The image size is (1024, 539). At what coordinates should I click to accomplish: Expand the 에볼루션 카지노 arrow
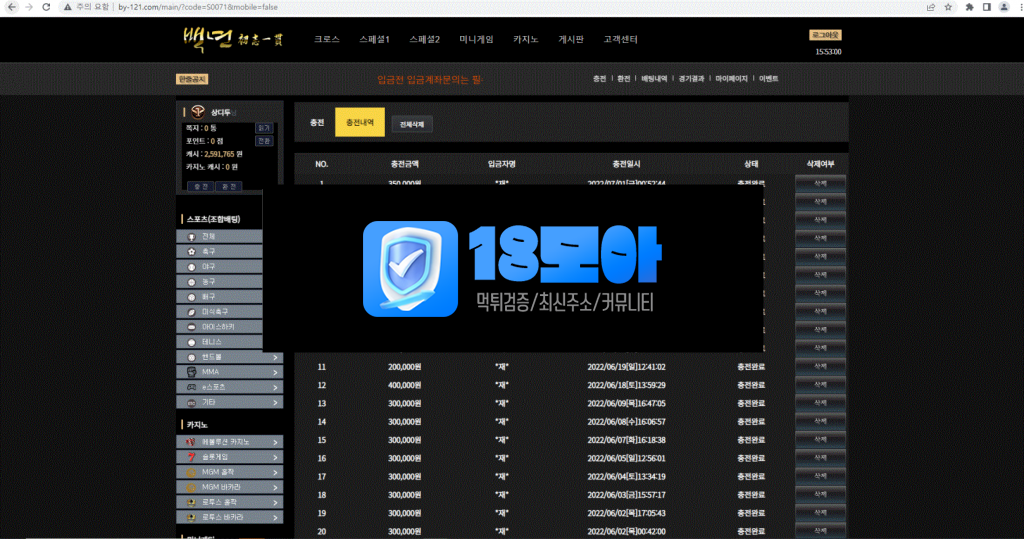275,442
